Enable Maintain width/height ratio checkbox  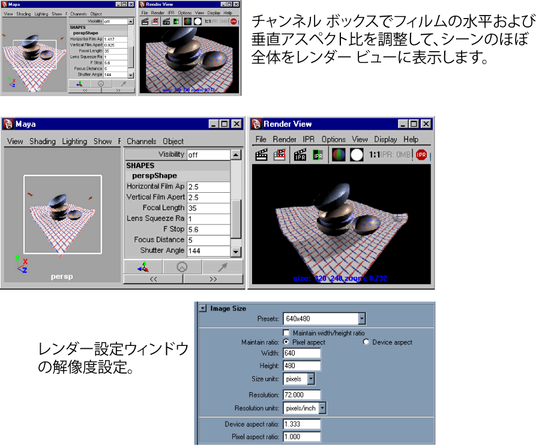click(x=286, y=333)
